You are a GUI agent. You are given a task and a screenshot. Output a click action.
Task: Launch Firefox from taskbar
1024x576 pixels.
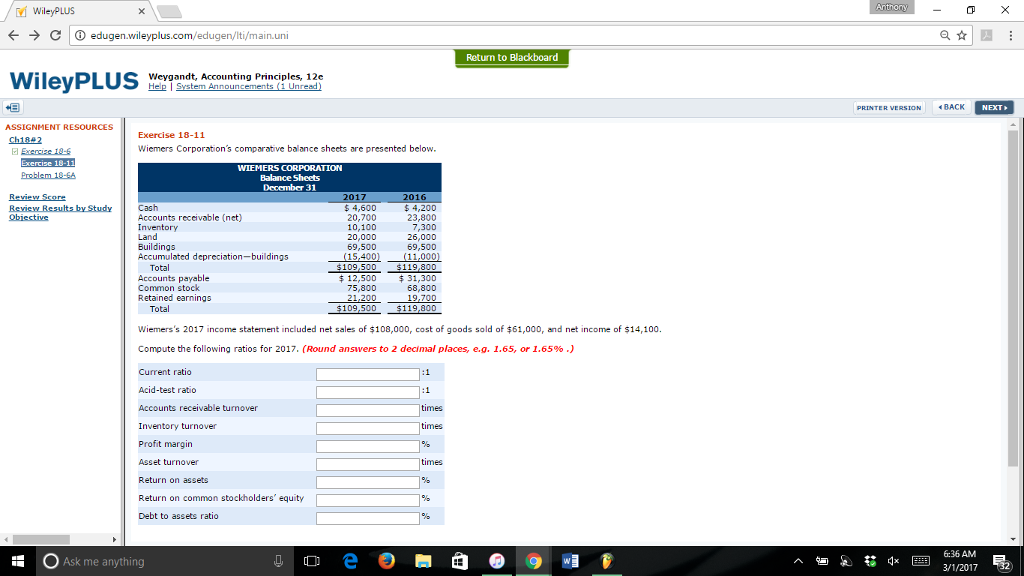tap(387, 561)
